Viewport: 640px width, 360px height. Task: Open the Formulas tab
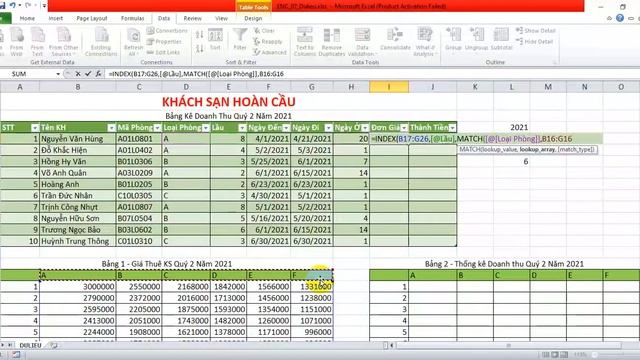(x=133, y=18)
